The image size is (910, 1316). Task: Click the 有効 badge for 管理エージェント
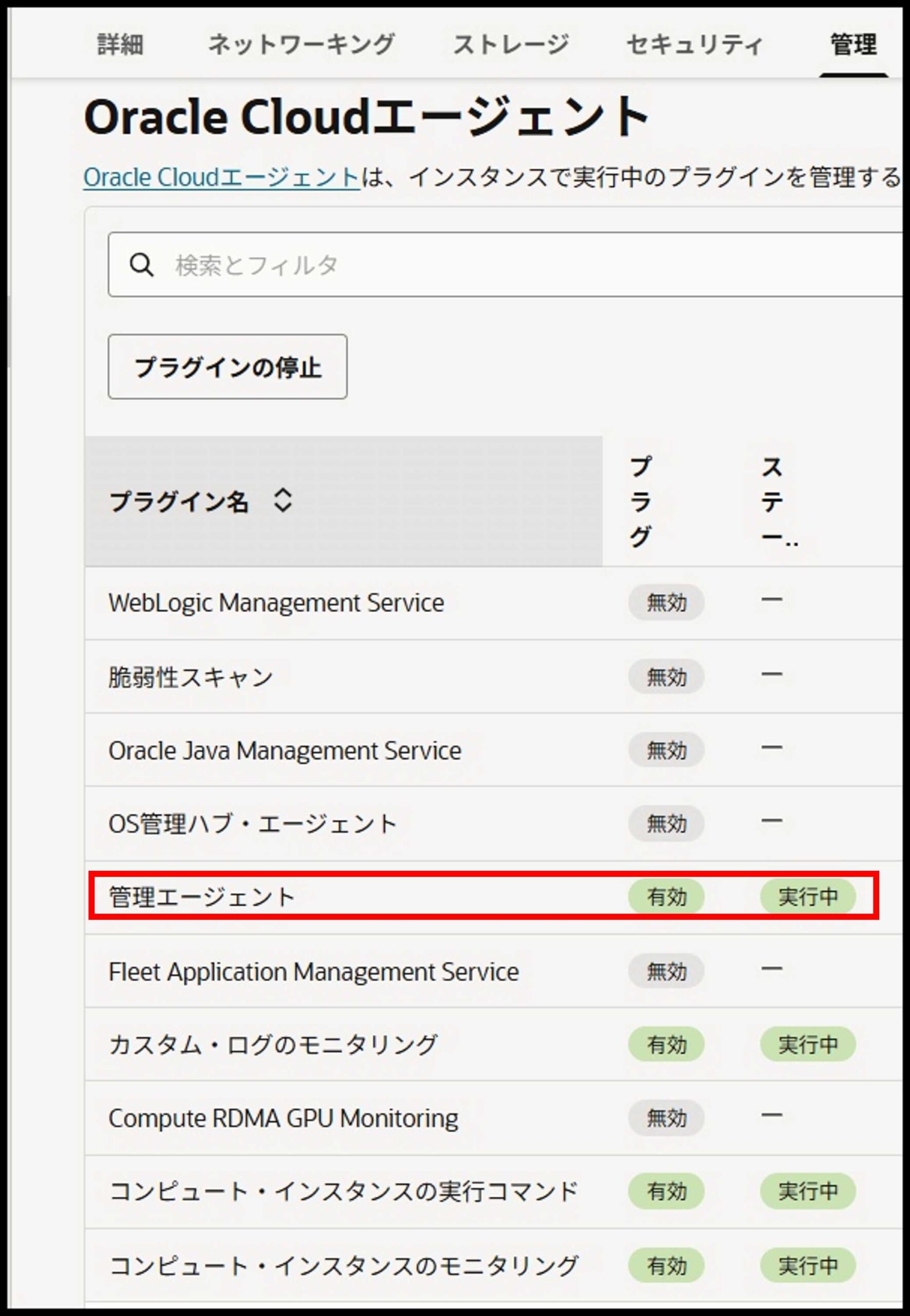pyautogui.click(x=666, y=897)
